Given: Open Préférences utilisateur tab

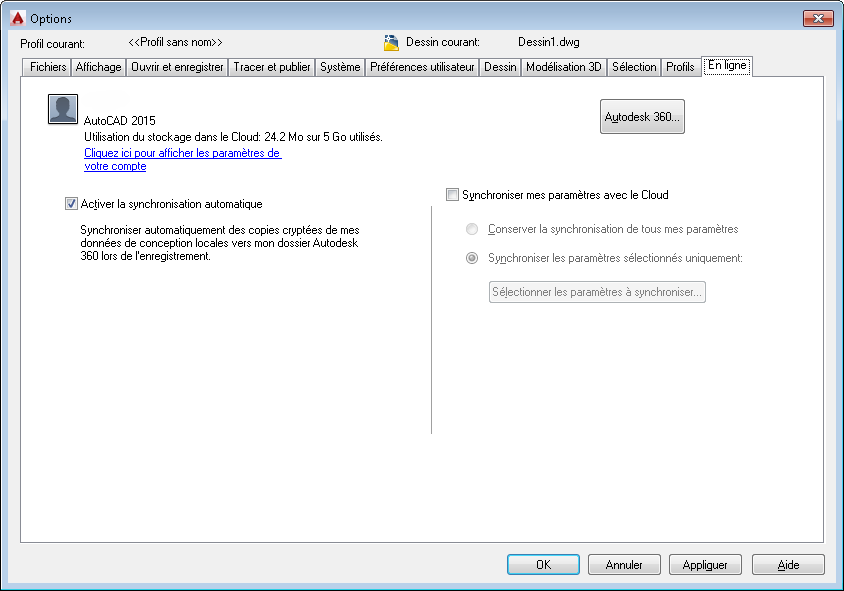Looking at the screenshot, I should tap(422, 67).
